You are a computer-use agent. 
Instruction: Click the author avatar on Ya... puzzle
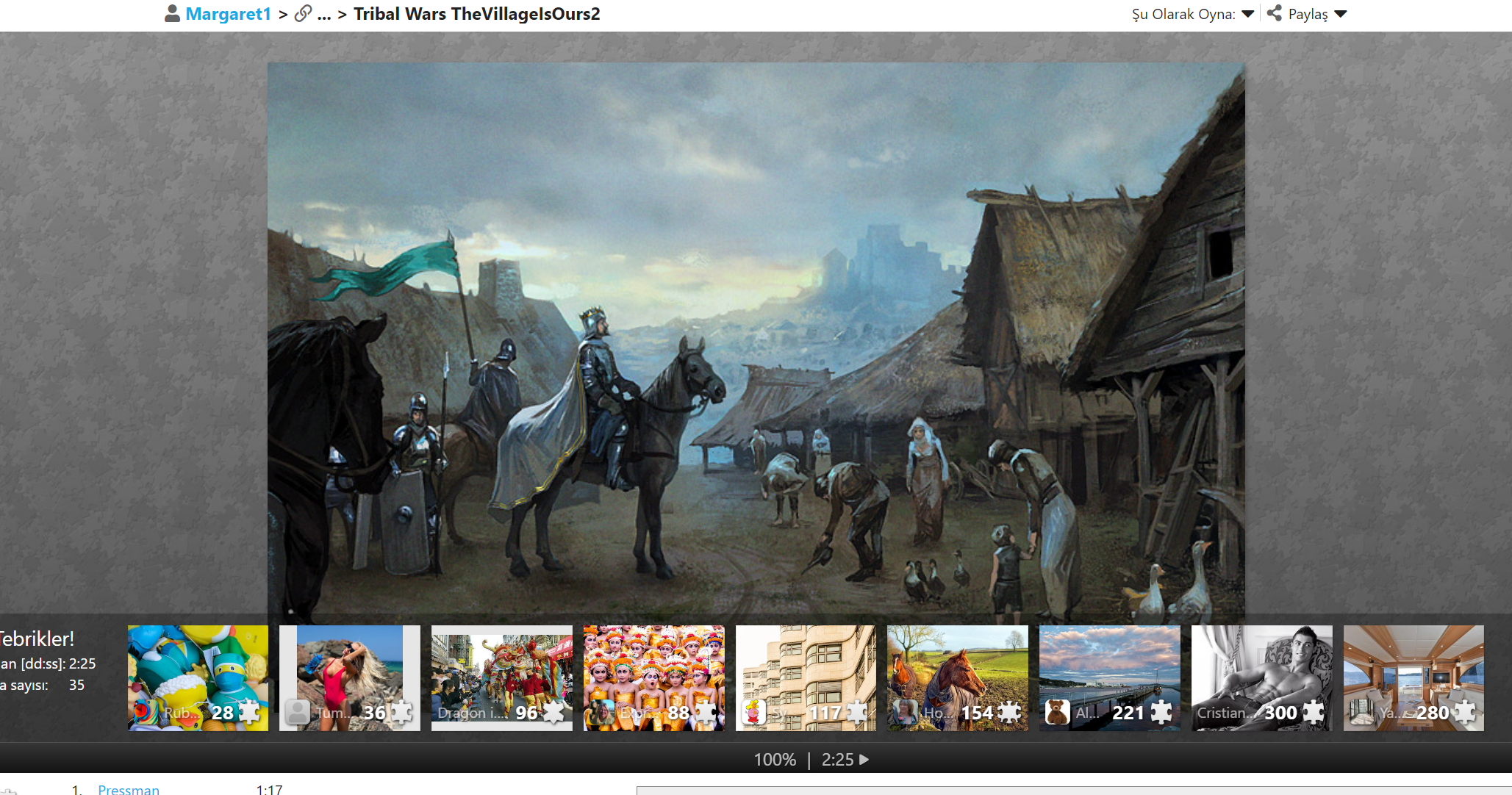(x=1361, y=712)
